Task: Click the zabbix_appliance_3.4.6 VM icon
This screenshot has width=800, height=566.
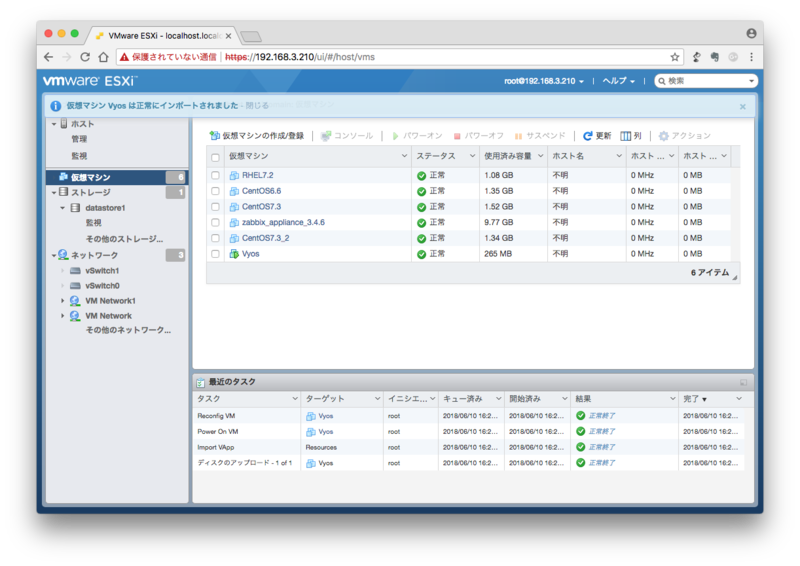Action: click(234, 223)
